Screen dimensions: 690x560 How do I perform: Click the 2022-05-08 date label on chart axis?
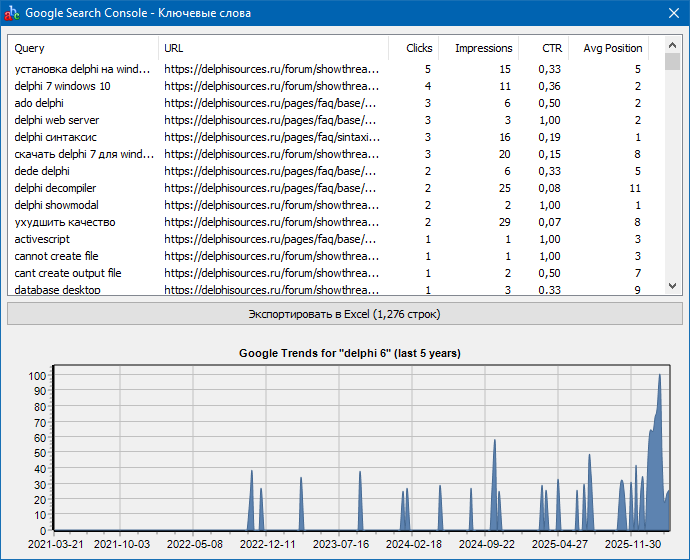pyautogui.click(x=195, y=544)
